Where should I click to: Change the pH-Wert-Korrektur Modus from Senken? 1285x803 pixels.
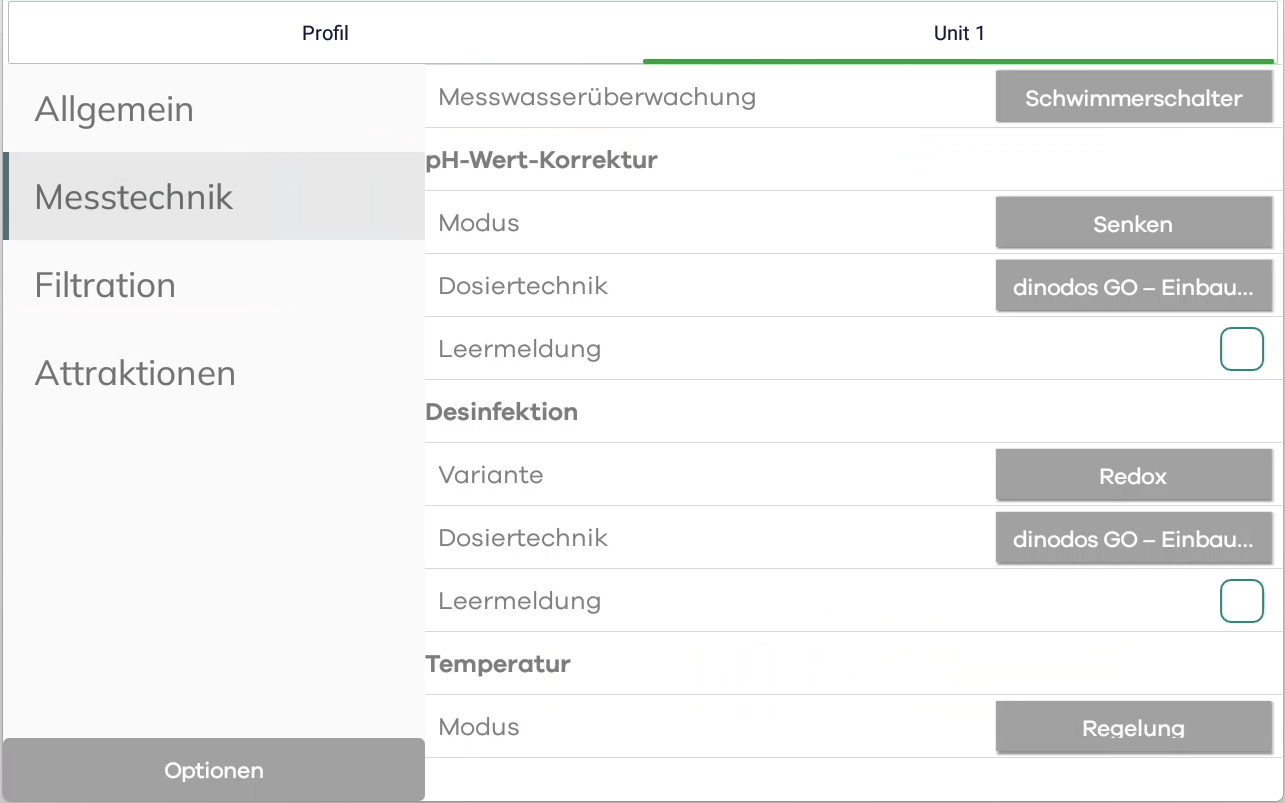(x=1134, y=223)
